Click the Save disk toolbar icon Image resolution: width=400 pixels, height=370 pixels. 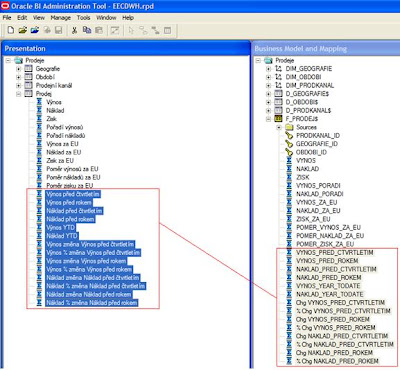(x=59, y=30)
